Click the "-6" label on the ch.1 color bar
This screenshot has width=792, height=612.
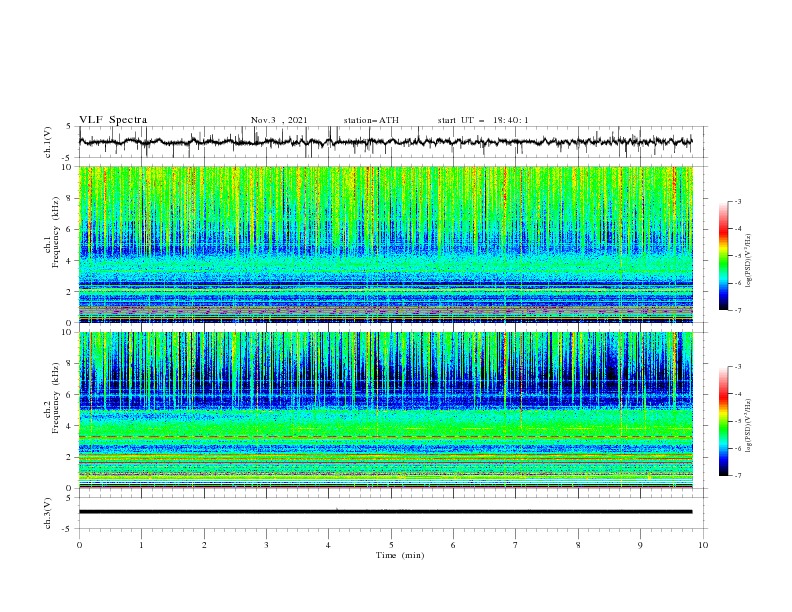737,283
